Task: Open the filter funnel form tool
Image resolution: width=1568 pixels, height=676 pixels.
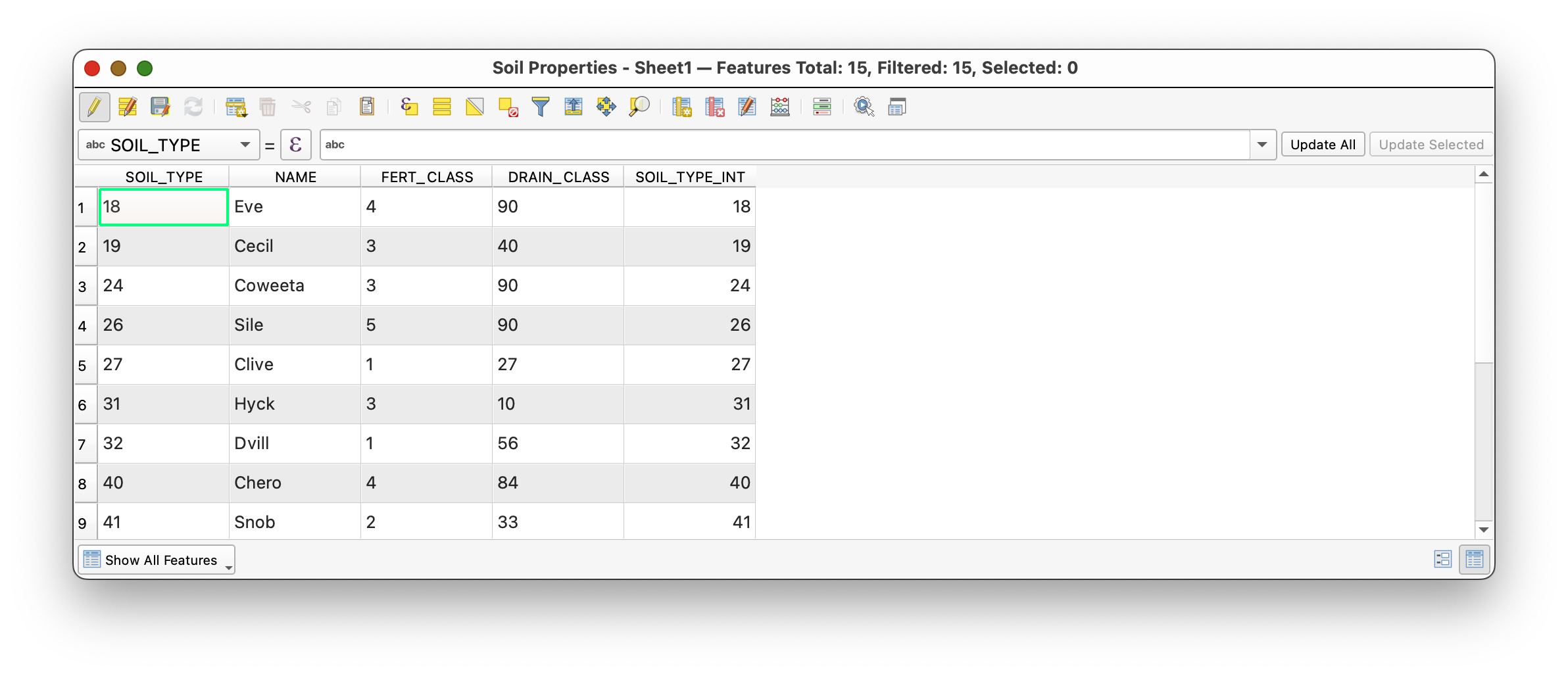Action: [x=541, y=107]
